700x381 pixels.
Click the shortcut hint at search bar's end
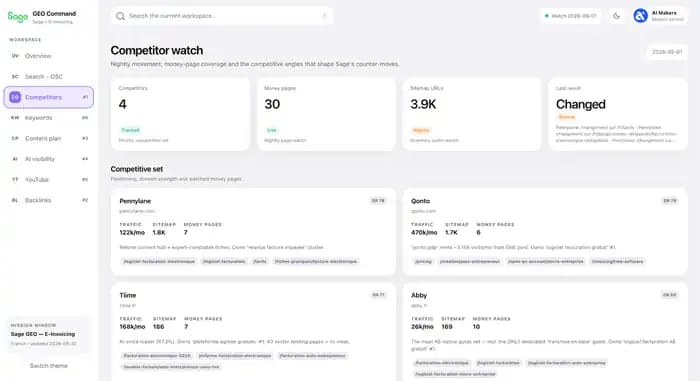pyautogui.click(x=325, y=16)
